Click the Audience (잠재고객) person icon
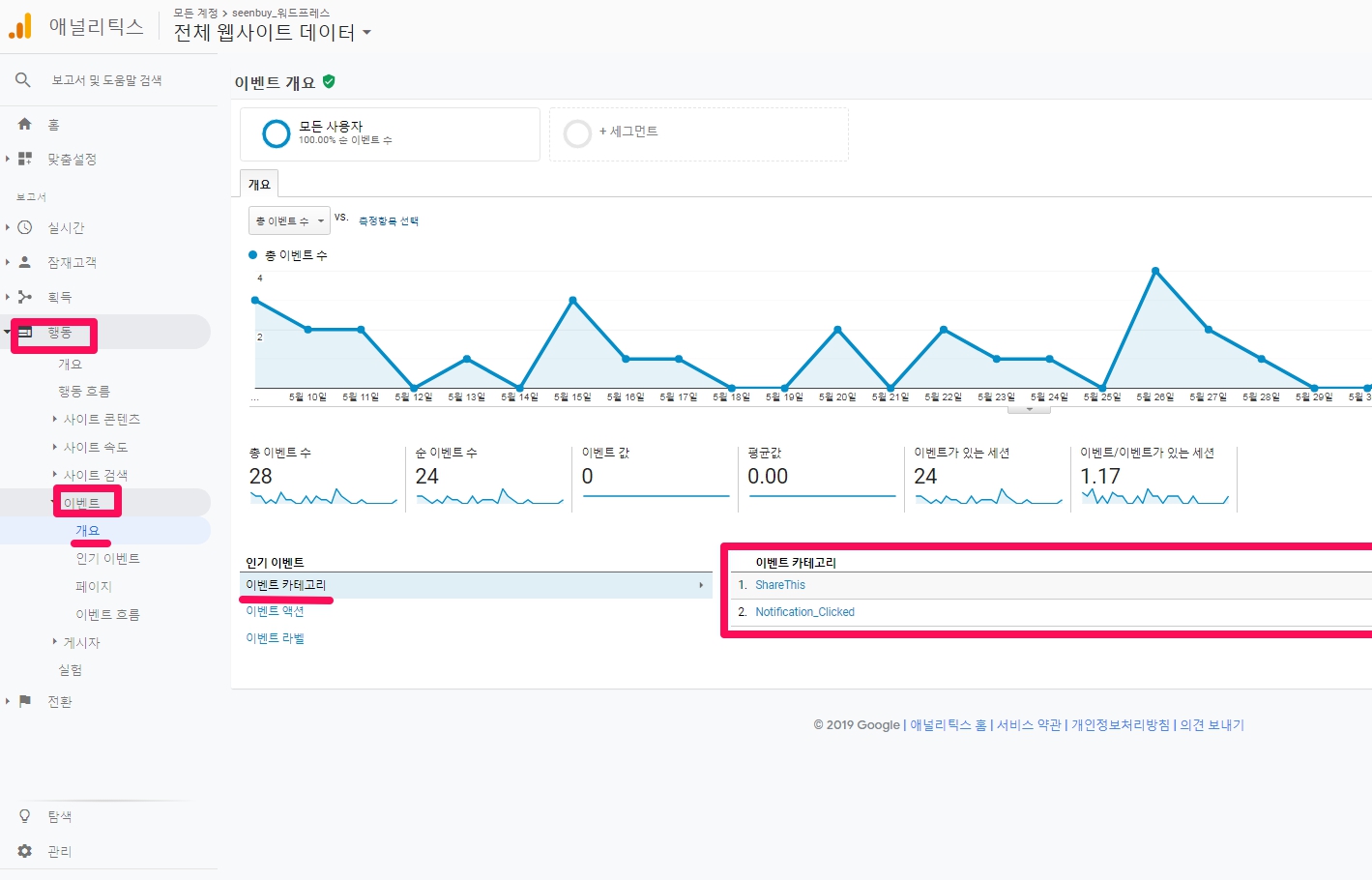The height and width of the screenshot is (880, 1372). tap(25, 262)
